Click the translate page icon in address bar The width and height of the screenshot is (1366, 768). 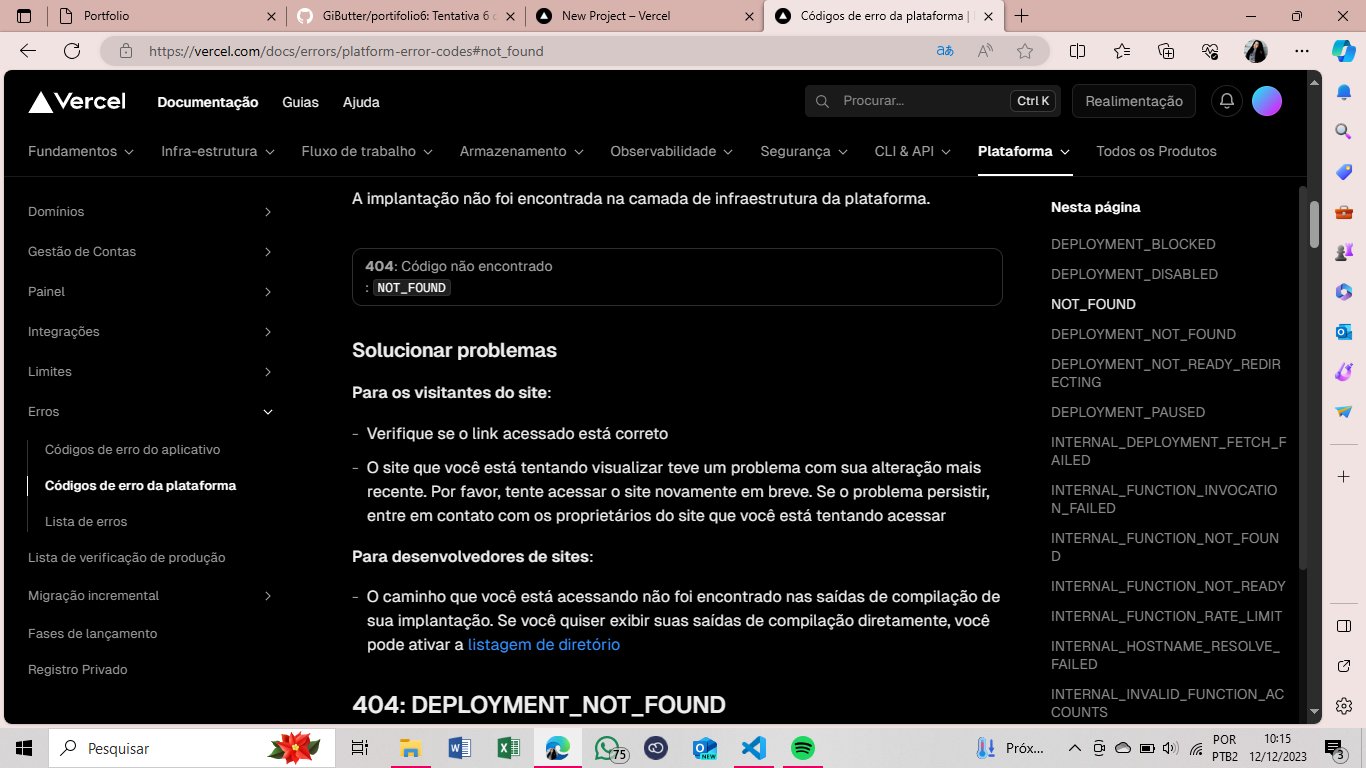tap(944, 51)
